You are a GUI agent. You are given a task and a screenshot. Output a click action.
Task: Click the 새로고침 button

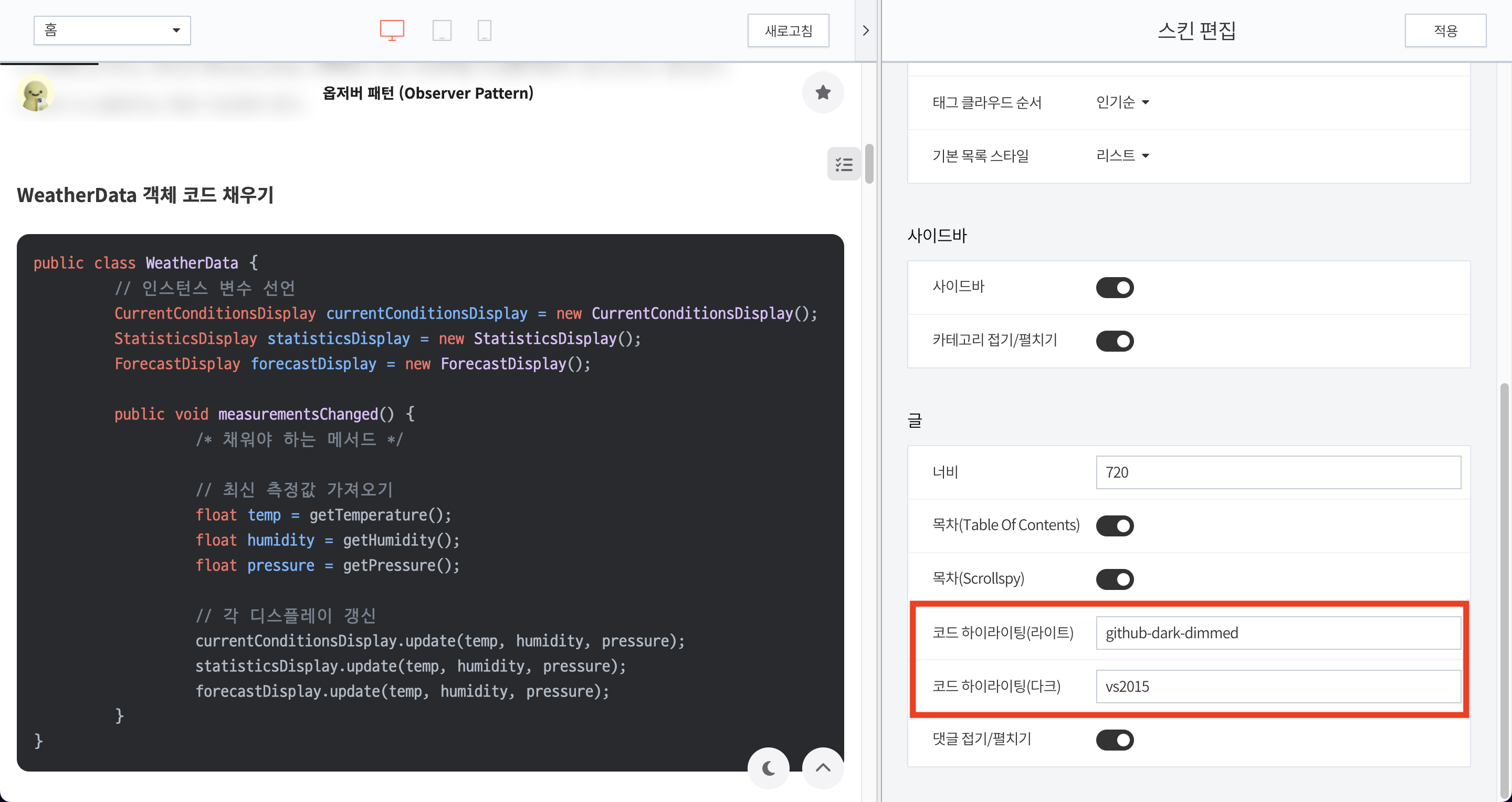pyautogui.click(x=787, y=30)
